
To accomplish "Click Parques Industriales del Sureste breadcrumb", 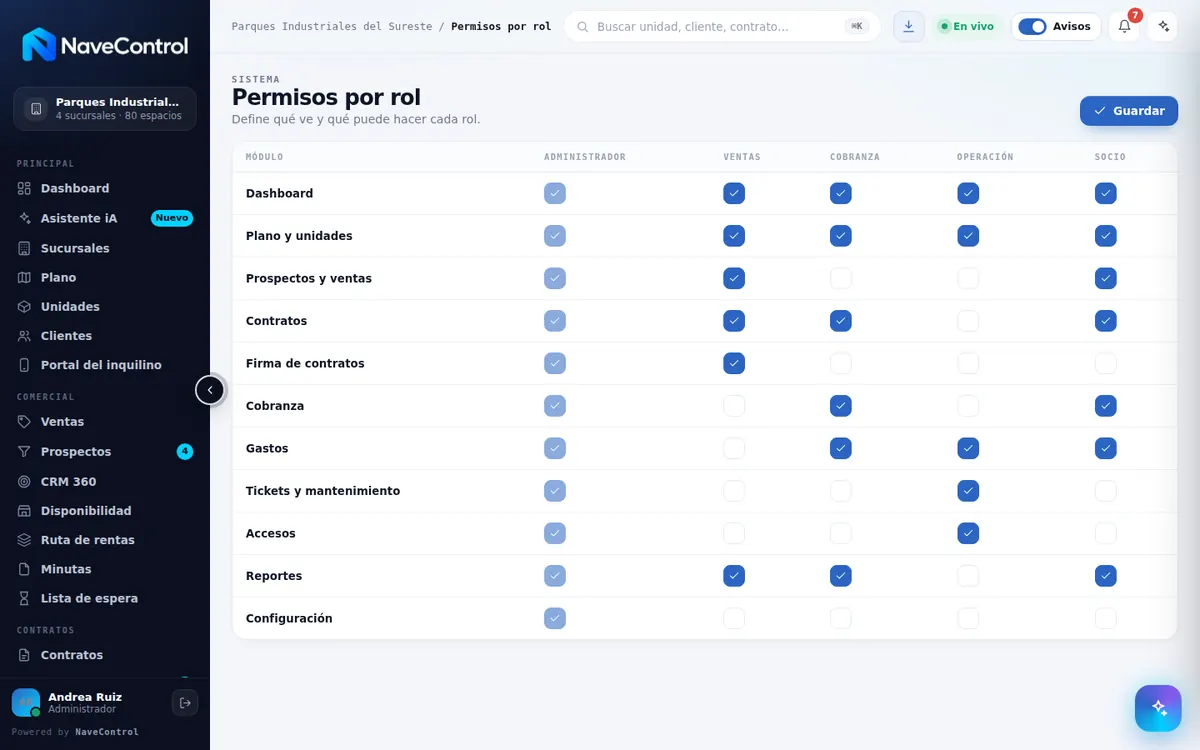I will (x=332, y=27).
